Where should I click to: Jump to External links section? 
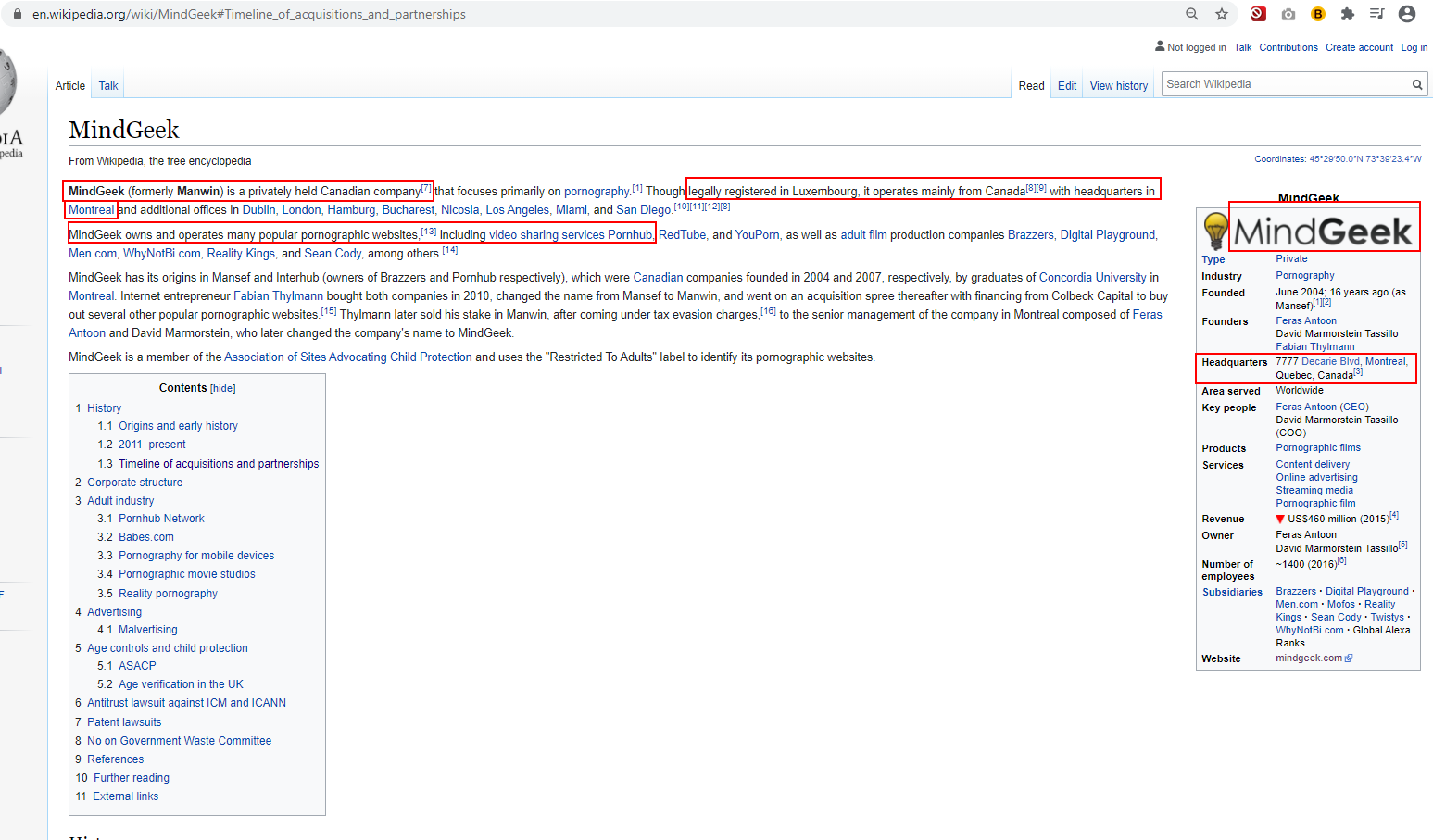click(x=125, y=796)
